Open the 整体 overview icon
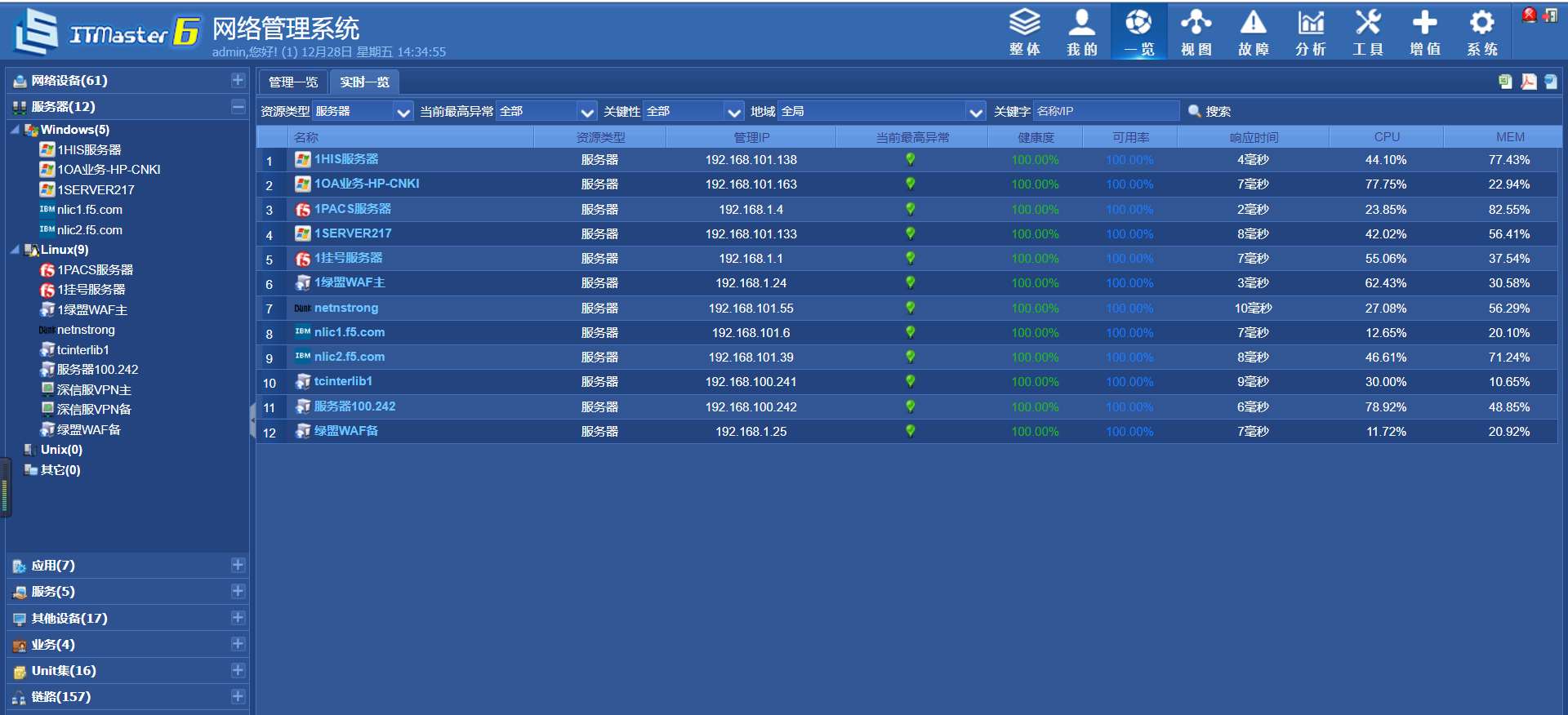 click(x=1024, y=31)
